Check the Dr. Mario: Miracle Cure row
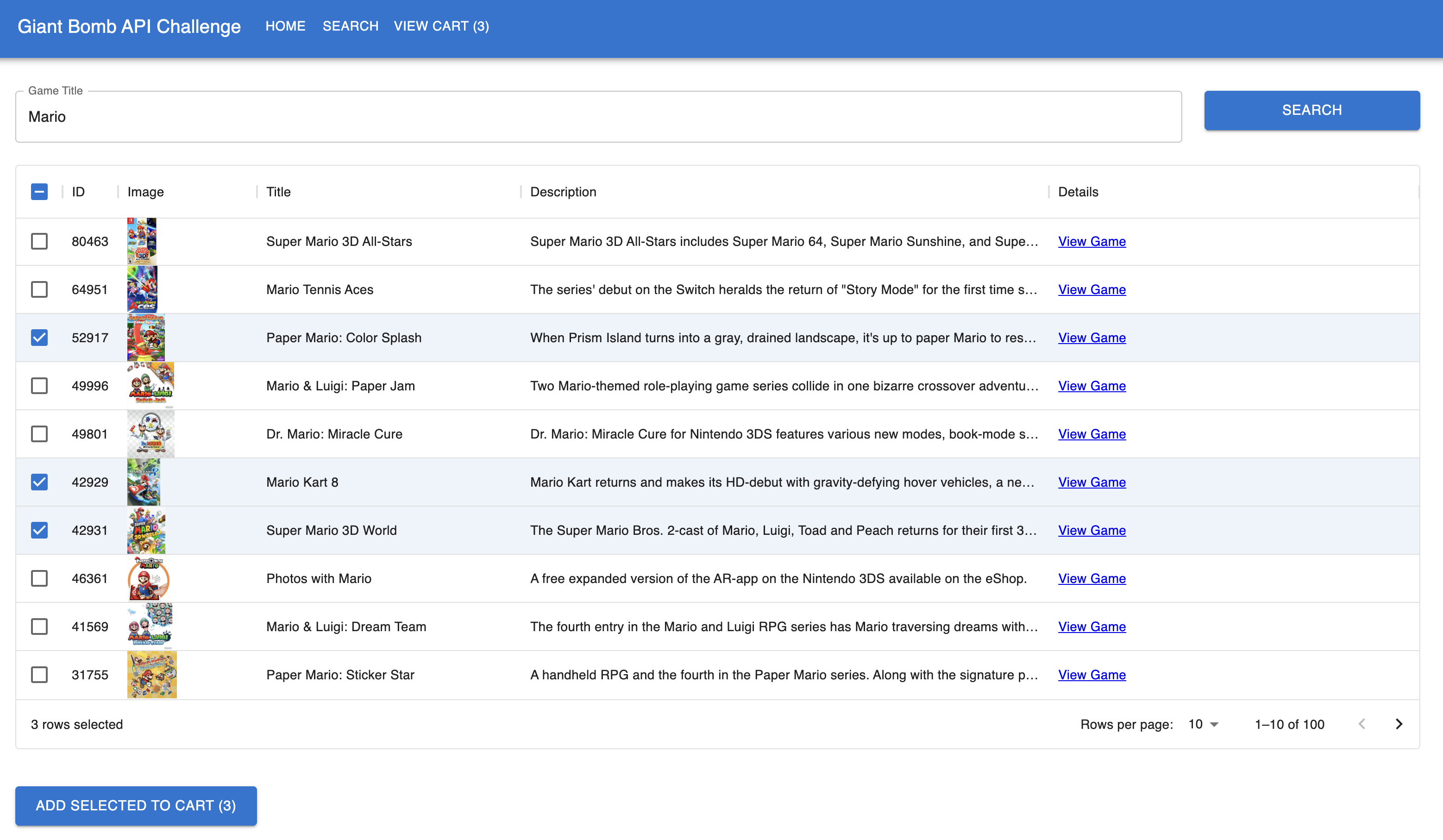Viewport: 1443px width, 840px height. pyautogui.click(x=39, y=433)
